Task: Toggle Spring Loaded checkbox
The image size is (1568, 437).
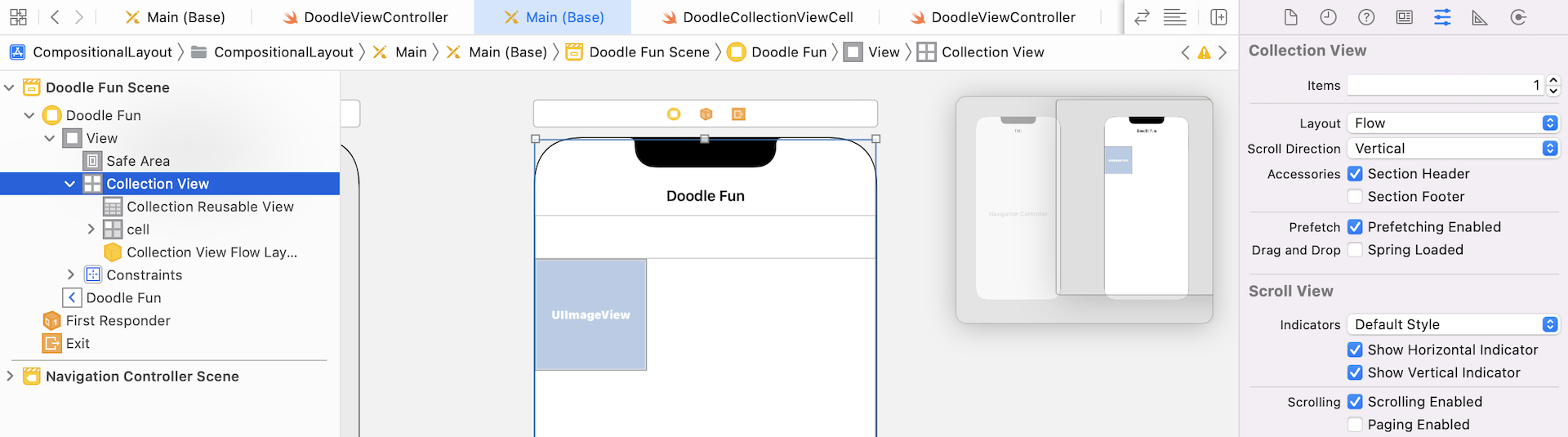Action: [x=1355, y=250]
